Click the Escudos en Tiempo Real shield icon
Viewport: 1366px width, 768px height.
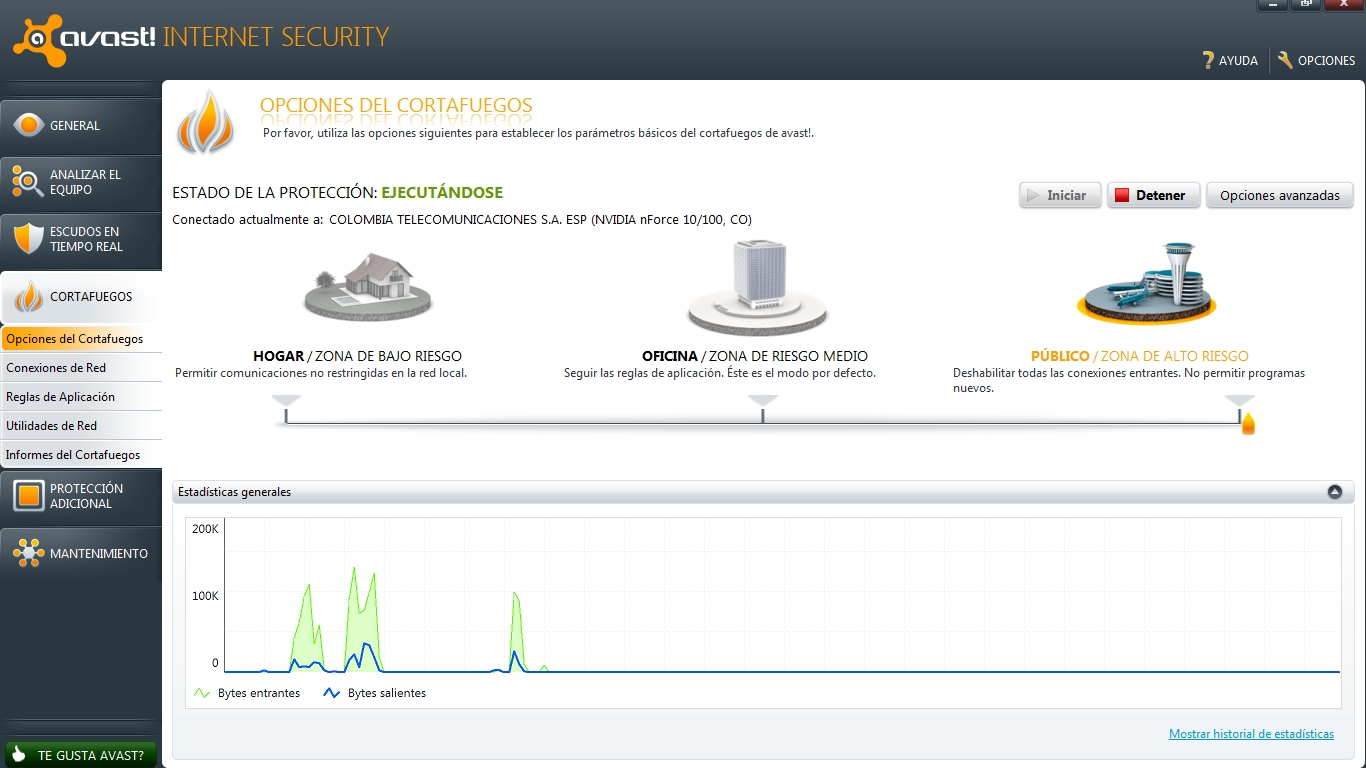click(x=29, y=239)
